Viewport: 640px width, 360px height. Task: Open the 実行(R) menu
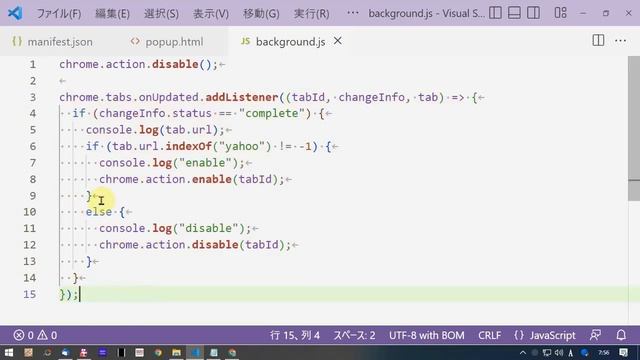point(311,13)
